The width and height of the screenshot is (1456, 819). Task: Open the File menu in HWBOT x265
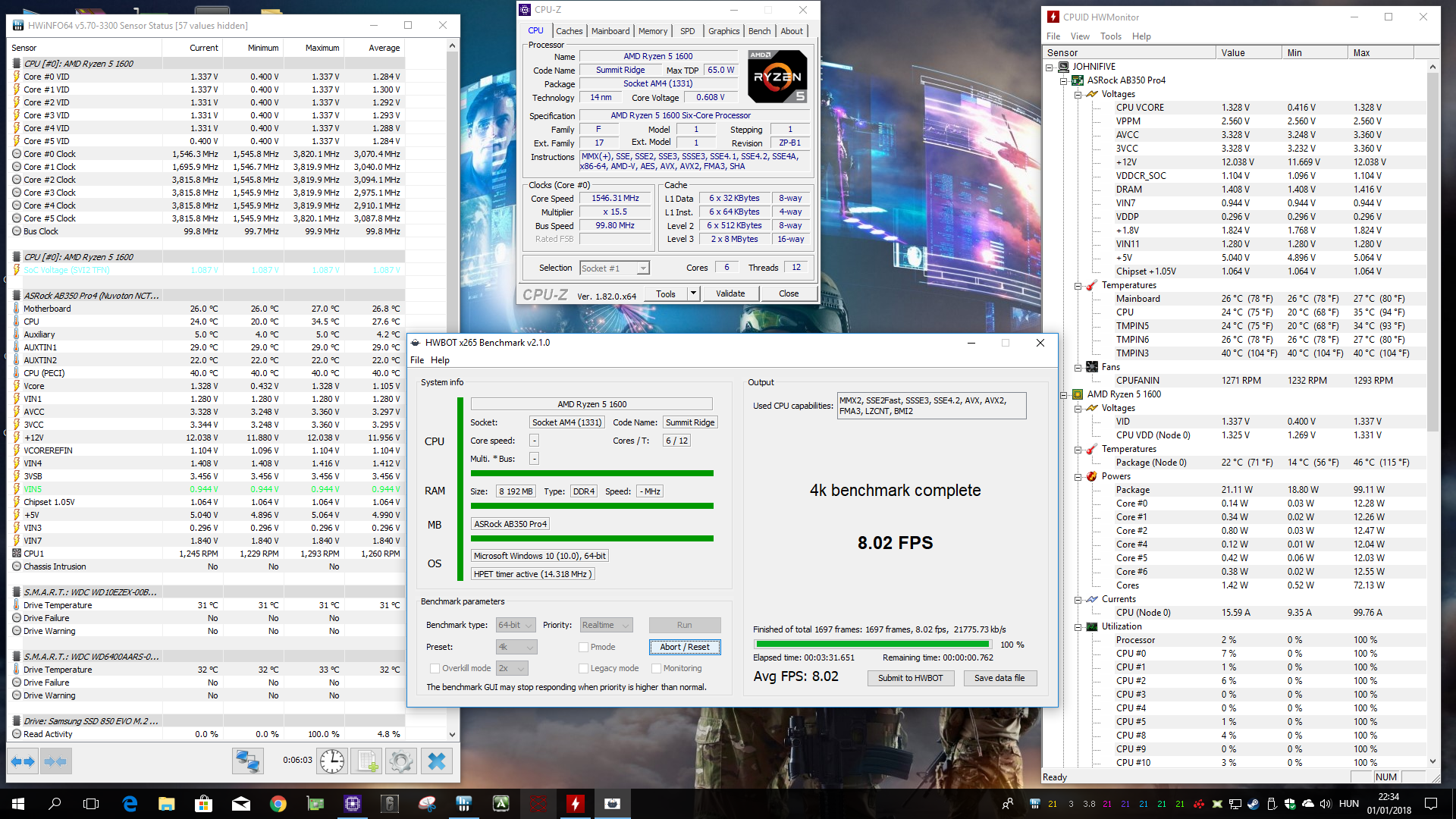pyautogui.click(x=417, y=360)
